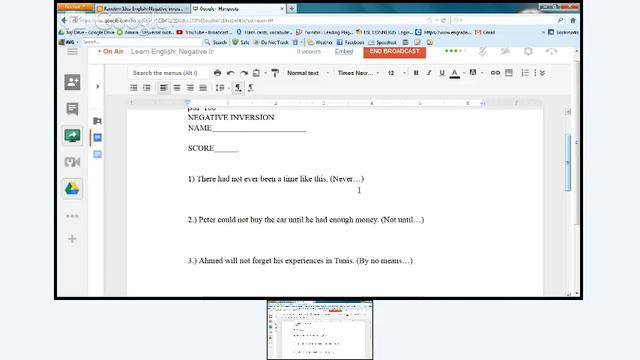Click Search the menus input field
This screenshot has width=640, height=360.
pyautogui.click(x=169, y=73)
